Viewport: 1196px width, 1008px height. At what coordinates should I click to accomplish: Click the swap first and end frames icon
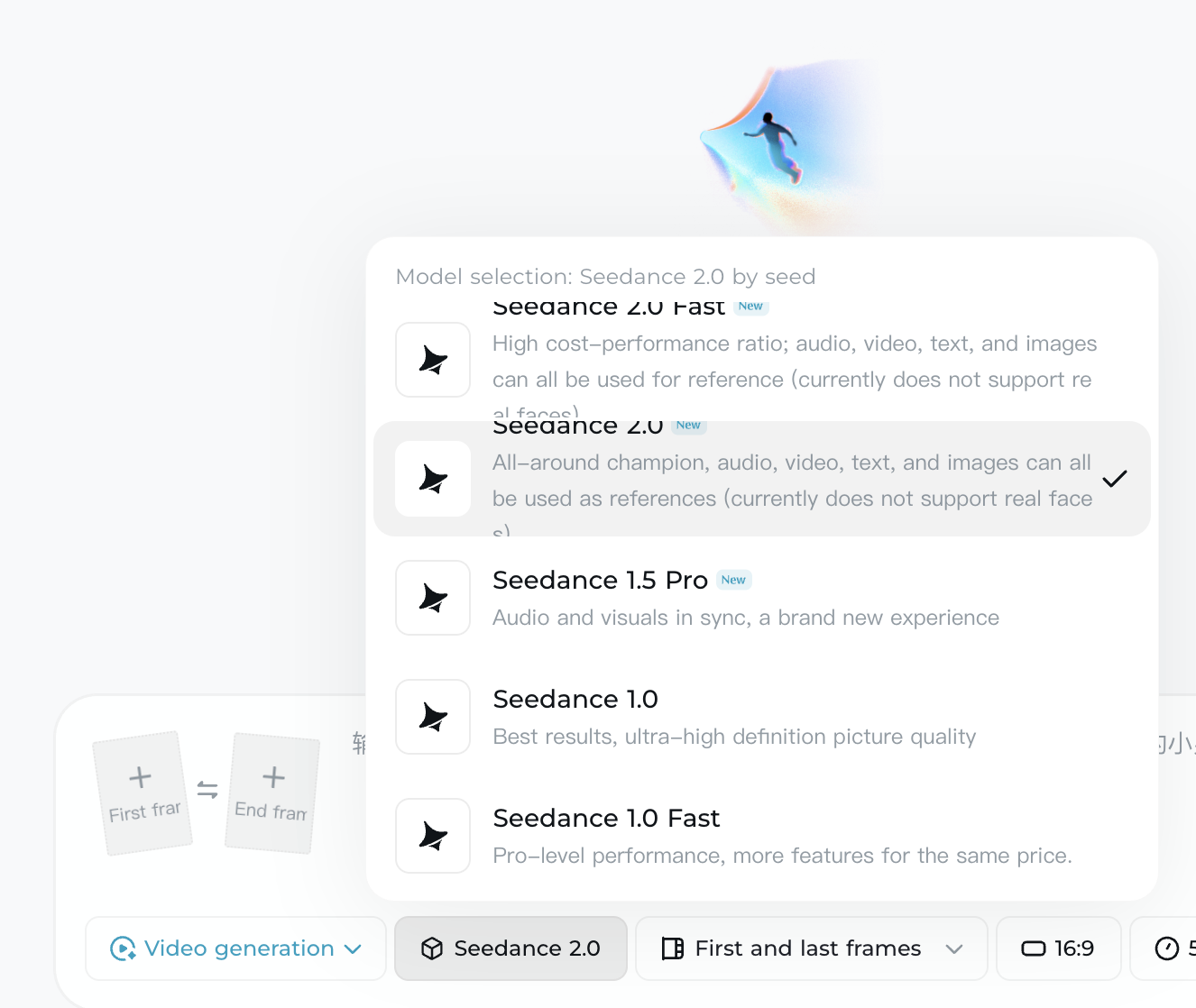click(x=207, y=790)
